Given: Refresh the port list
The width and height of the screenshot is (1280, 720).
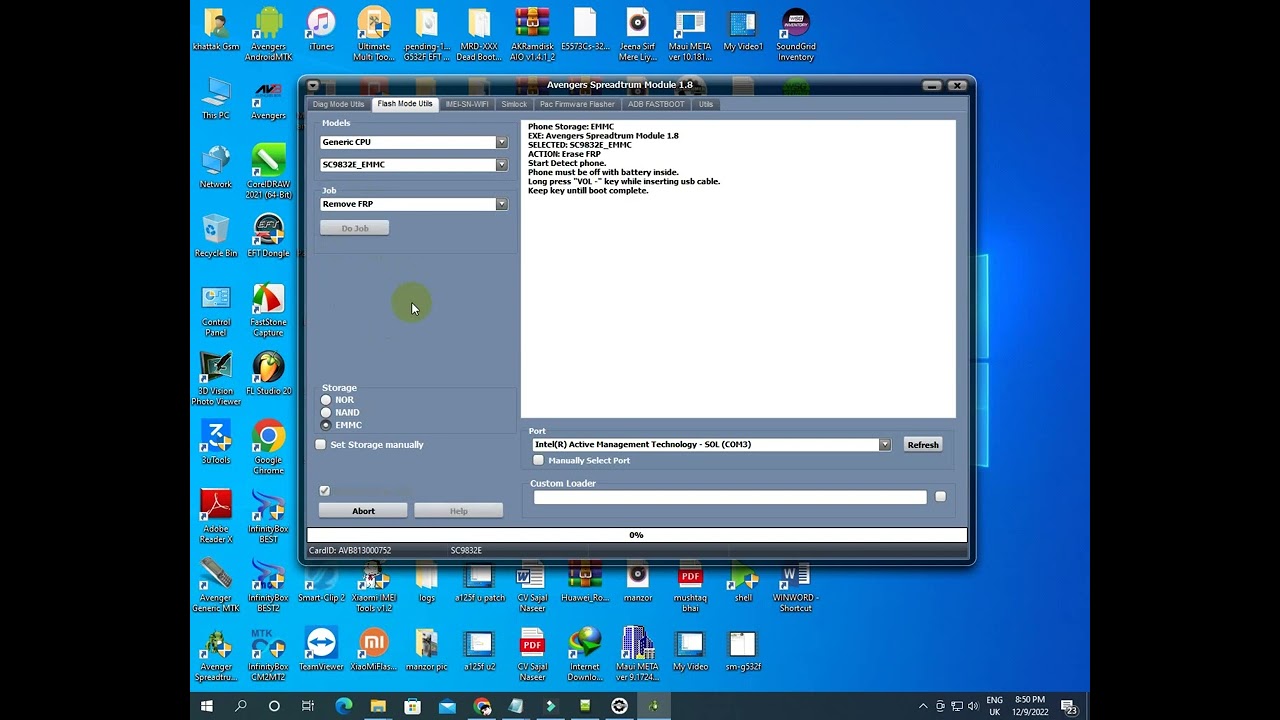Looking at the screenshot, I should 923,444.
